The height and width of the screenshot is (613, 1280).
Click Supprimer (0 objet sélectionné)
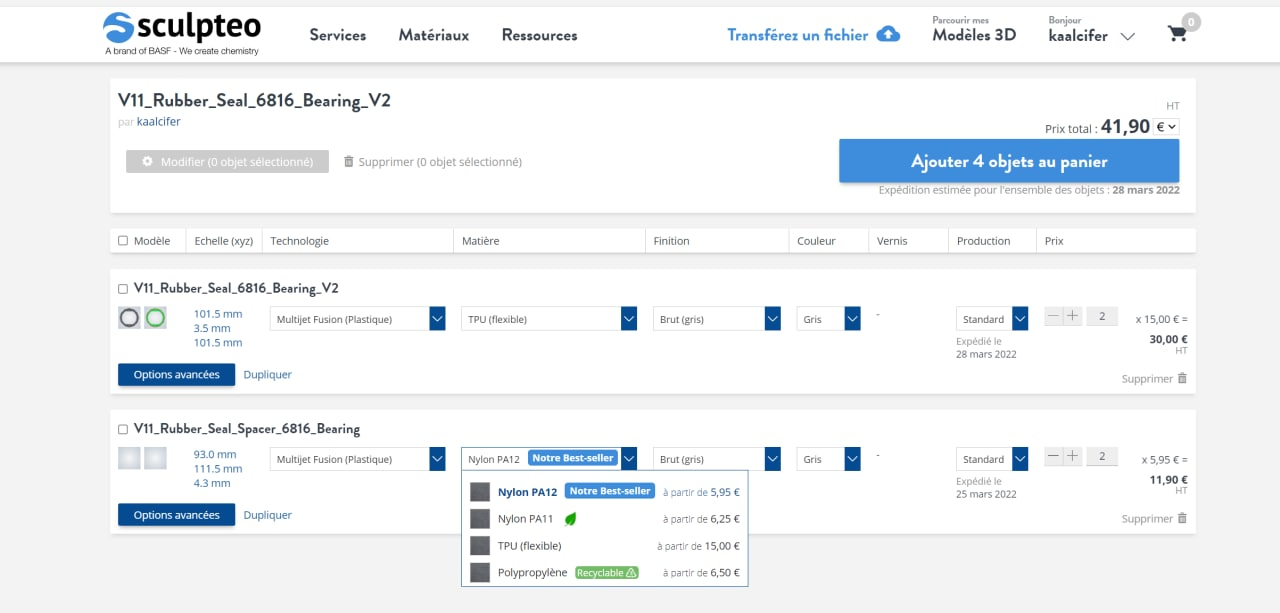click(433, 161)
